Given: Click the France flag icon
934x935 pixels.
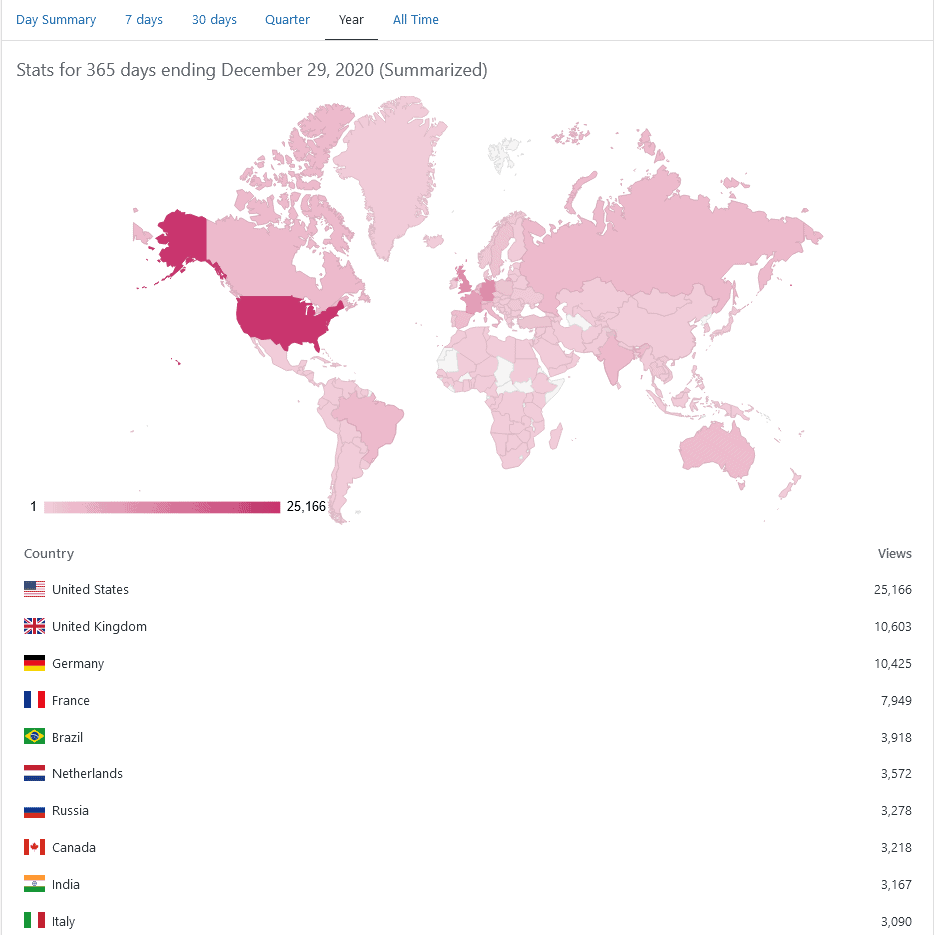Looking at the screenshot, I should click(x=34, y=700).
